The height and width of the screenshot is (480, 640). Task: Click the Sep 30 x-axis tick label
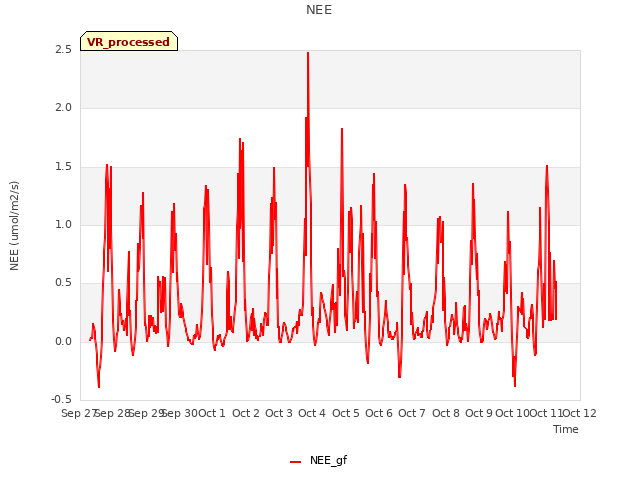[180, 413]
